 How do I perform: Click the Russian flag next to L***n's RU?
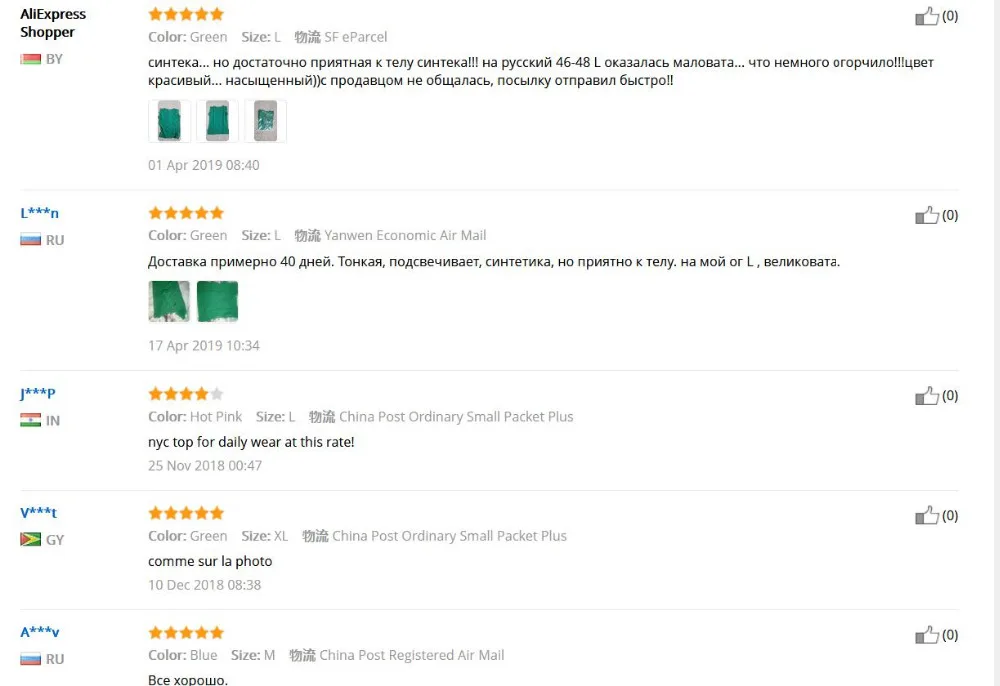(x=31, y=240)
